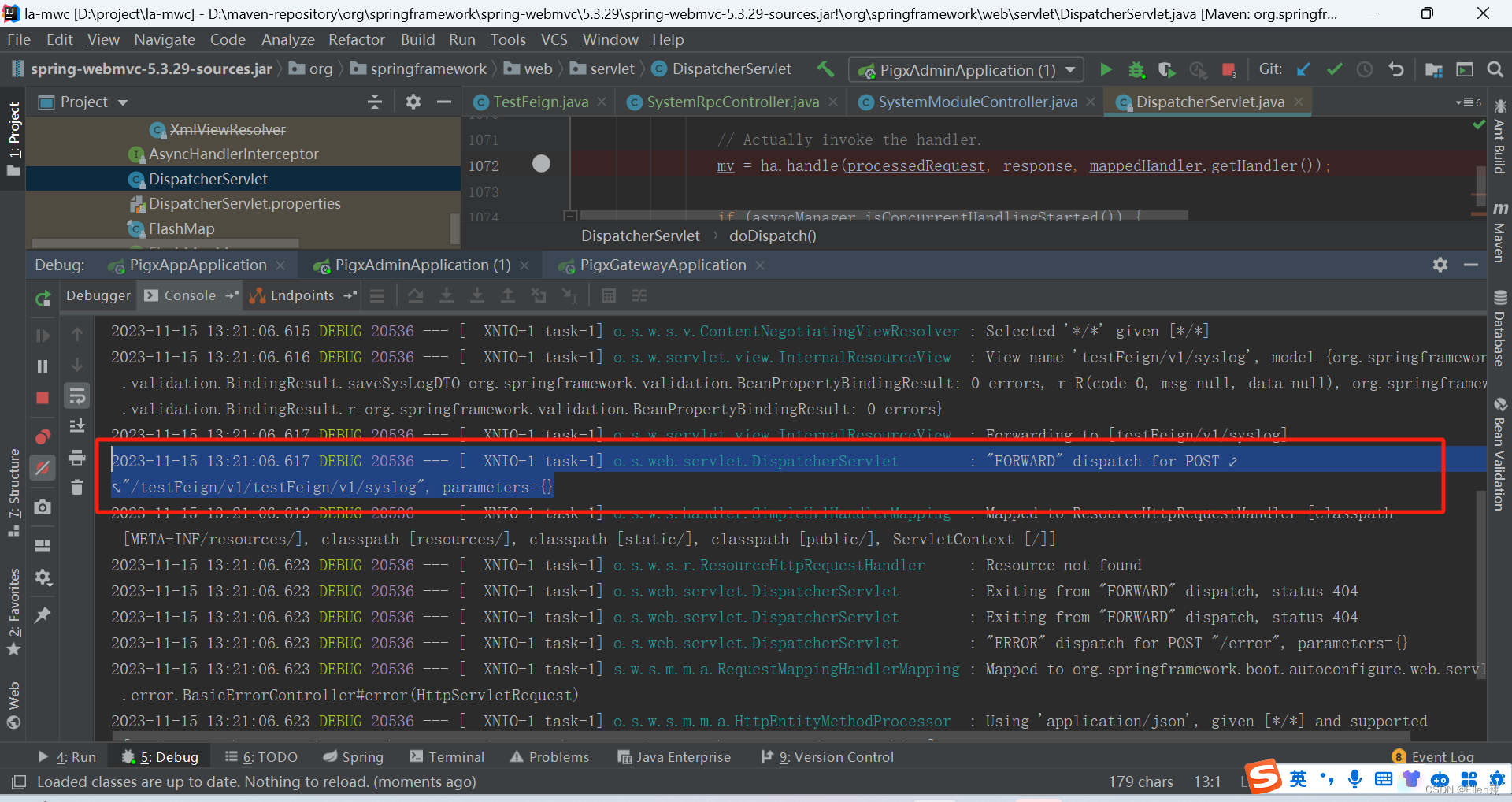Collapse all in Project panel
1512x802 pixels.
pyautogui.click(x=375, y=102)
